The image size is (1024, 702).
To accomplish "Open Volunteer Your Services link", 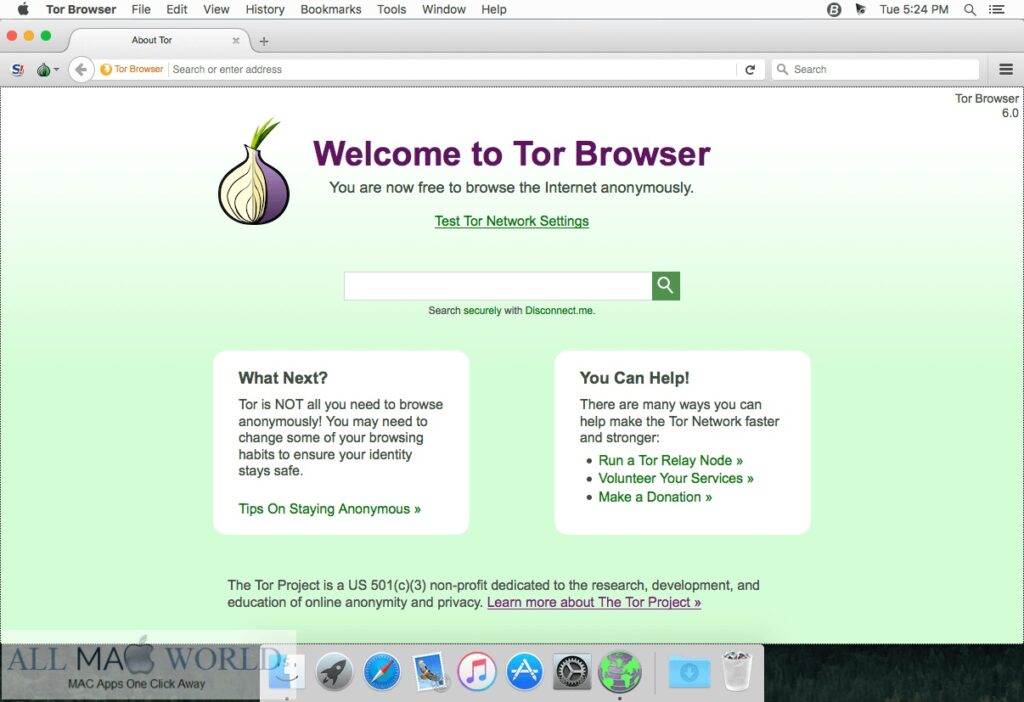I will [x=675, y=479].
